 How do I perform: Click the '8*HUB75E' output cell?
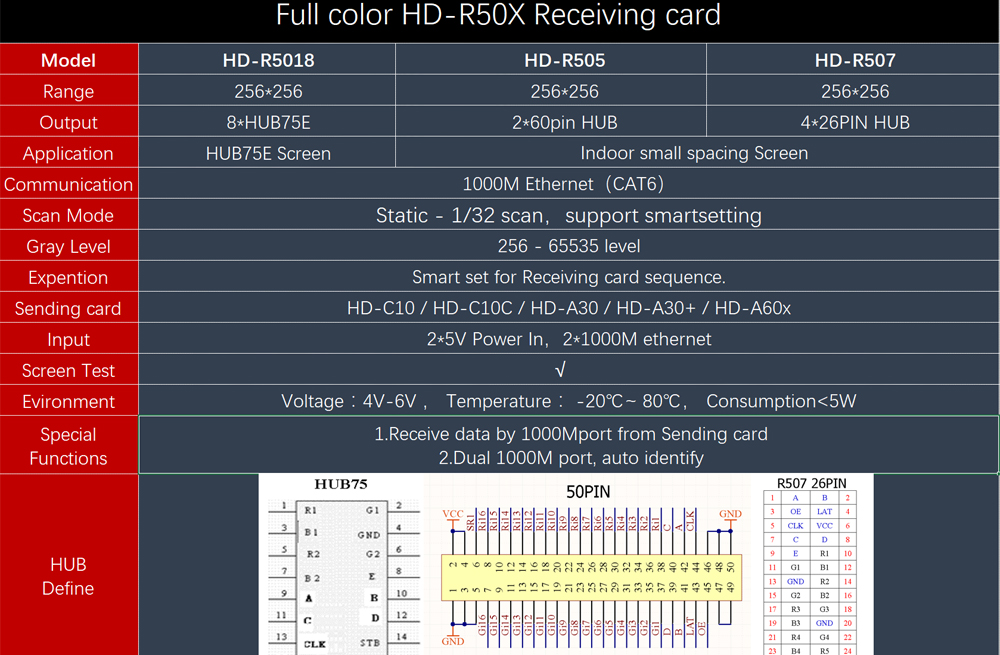268,122
